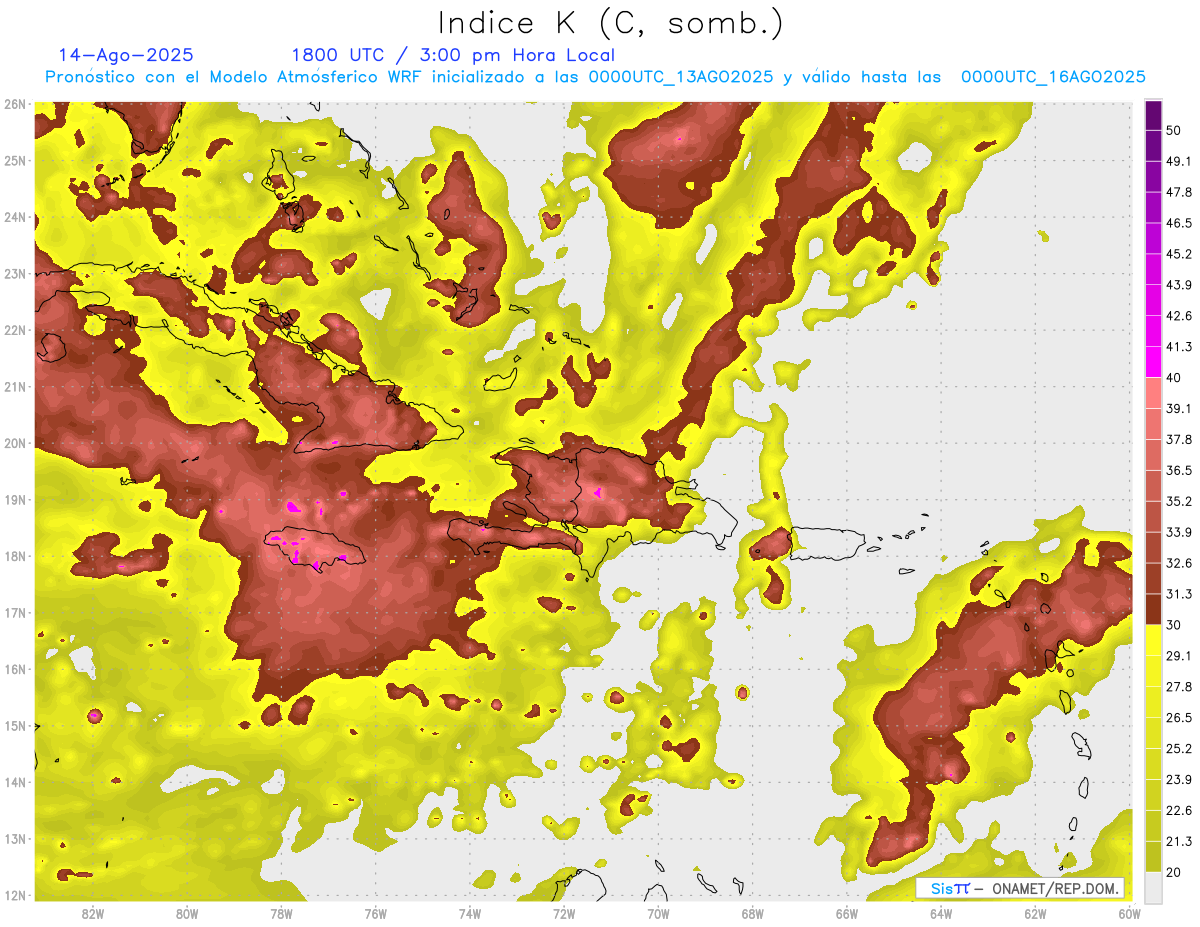Click the "14N" latitude label
Image resolution: width=1200 pixels, height=927 pixels.
[x=15, y=782]
